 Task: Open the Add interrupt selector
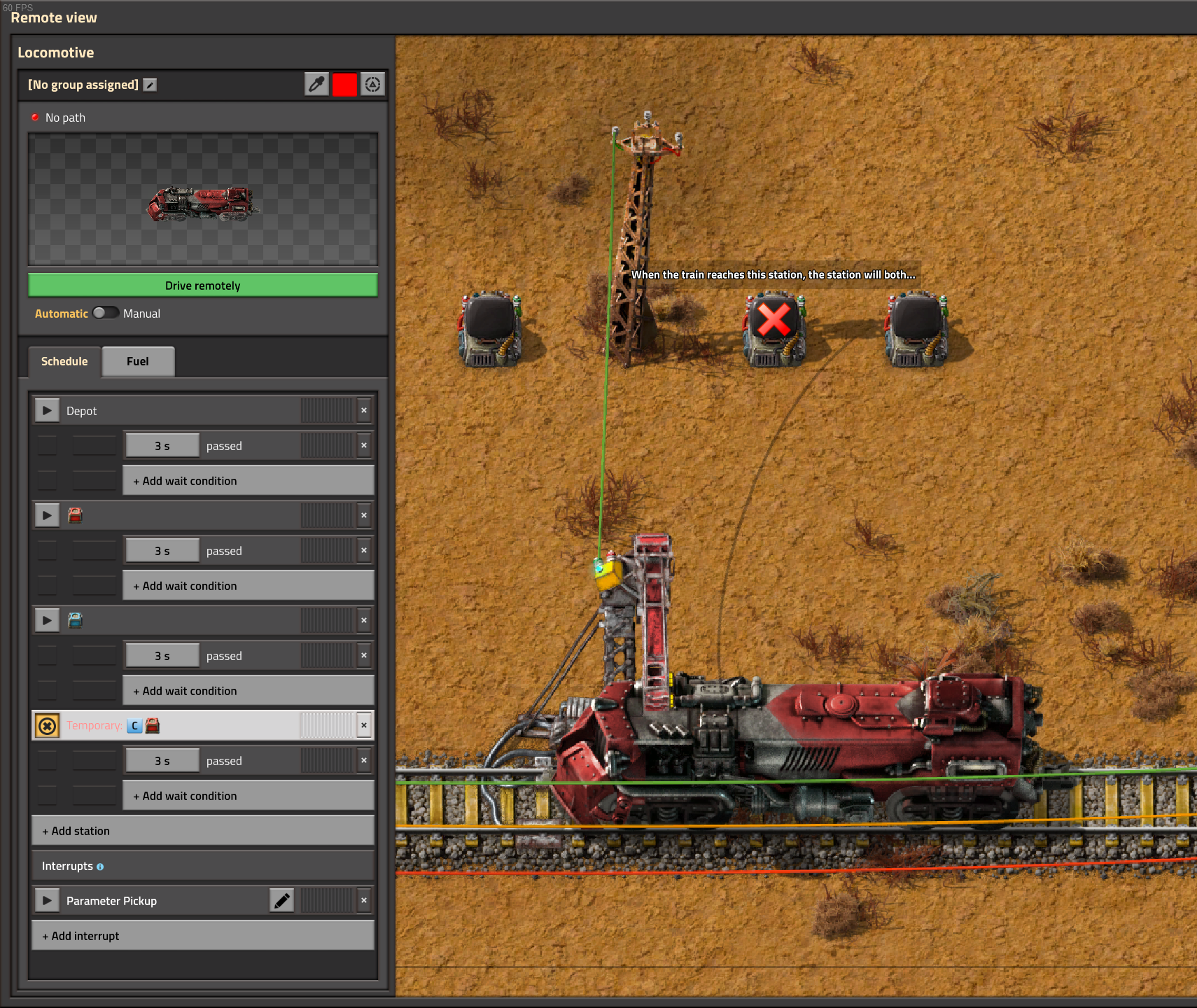202,936
